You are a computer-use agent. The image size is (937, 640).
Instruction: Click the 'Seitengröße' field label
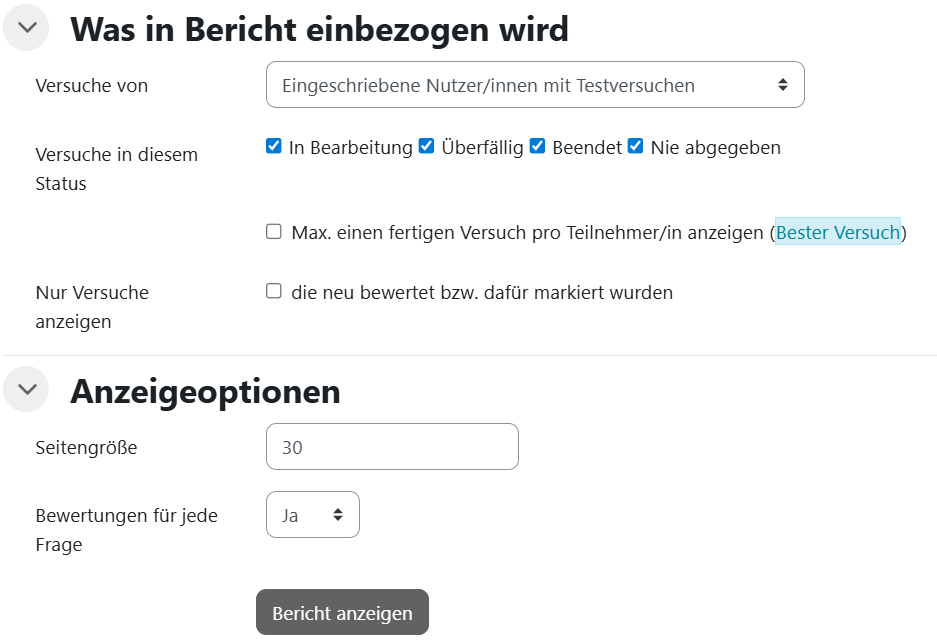click(x=86, y=448)
